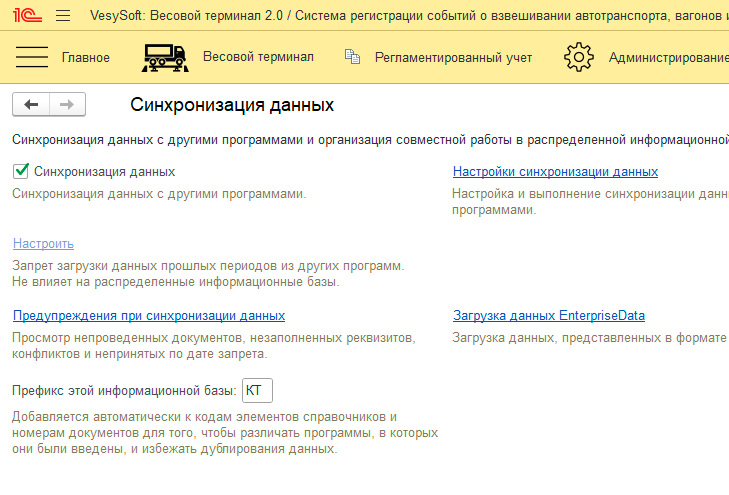
Task: Open Настройки синхронизации данных link
Action: (x=555, y=172)
